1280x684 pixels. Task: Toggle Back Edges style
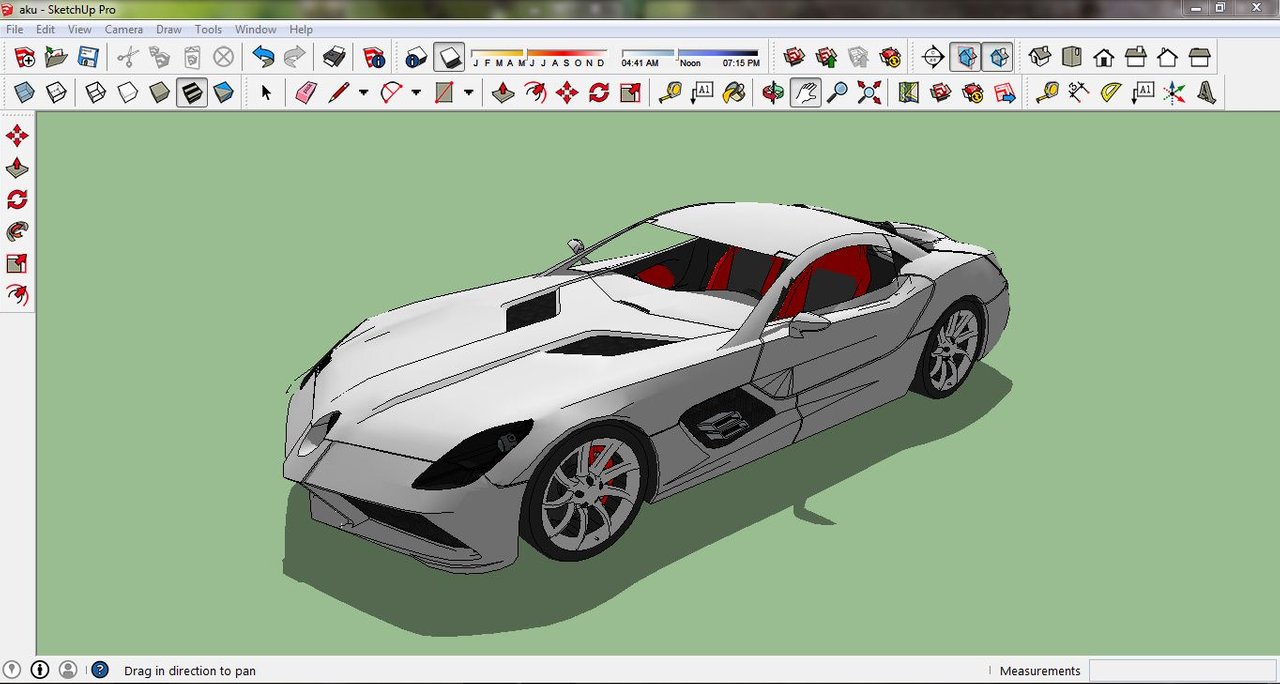pyautogui.click(x=56, y=93)
